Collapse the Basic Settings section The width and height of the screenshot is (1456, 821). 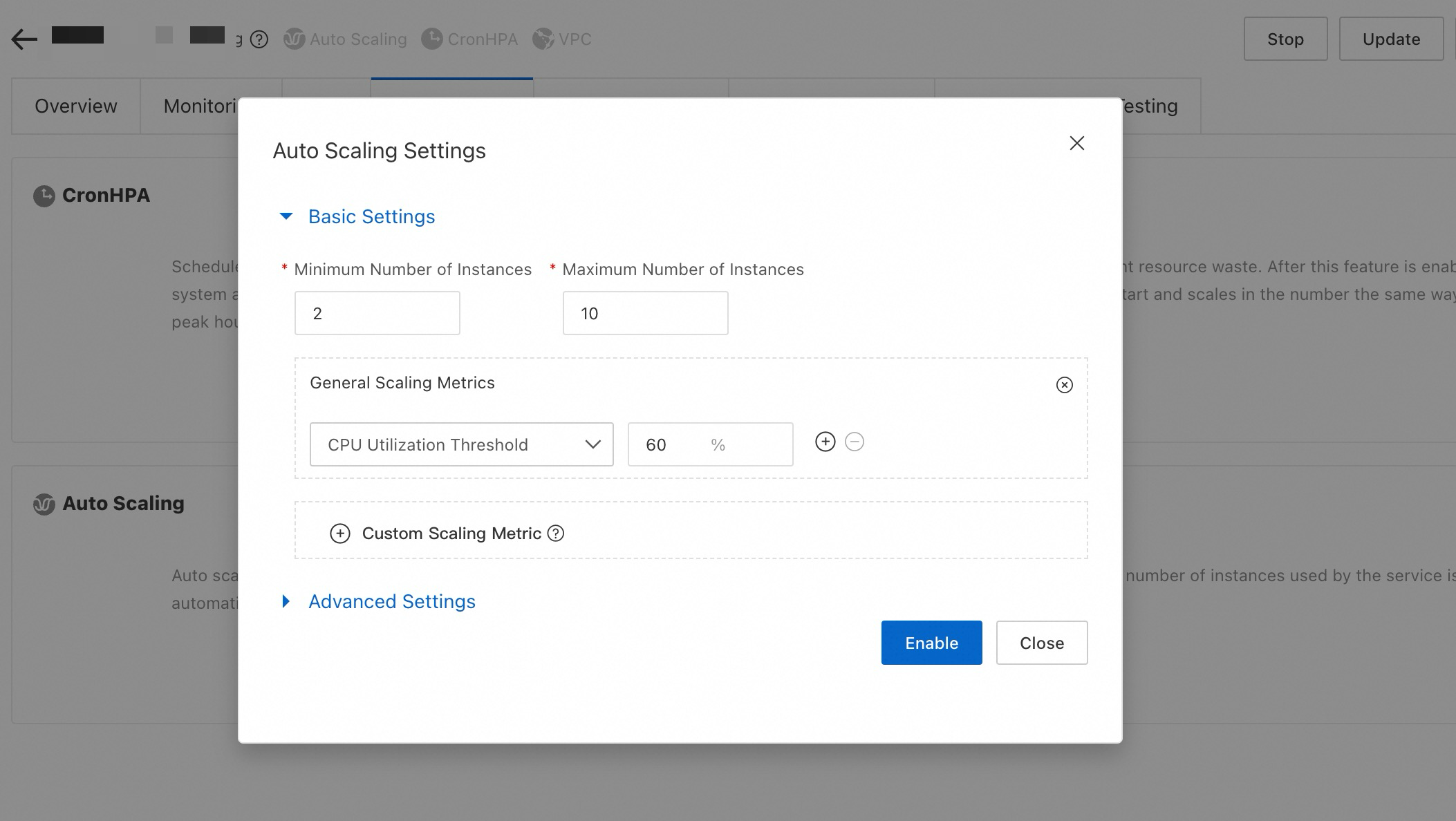(286, 217)
